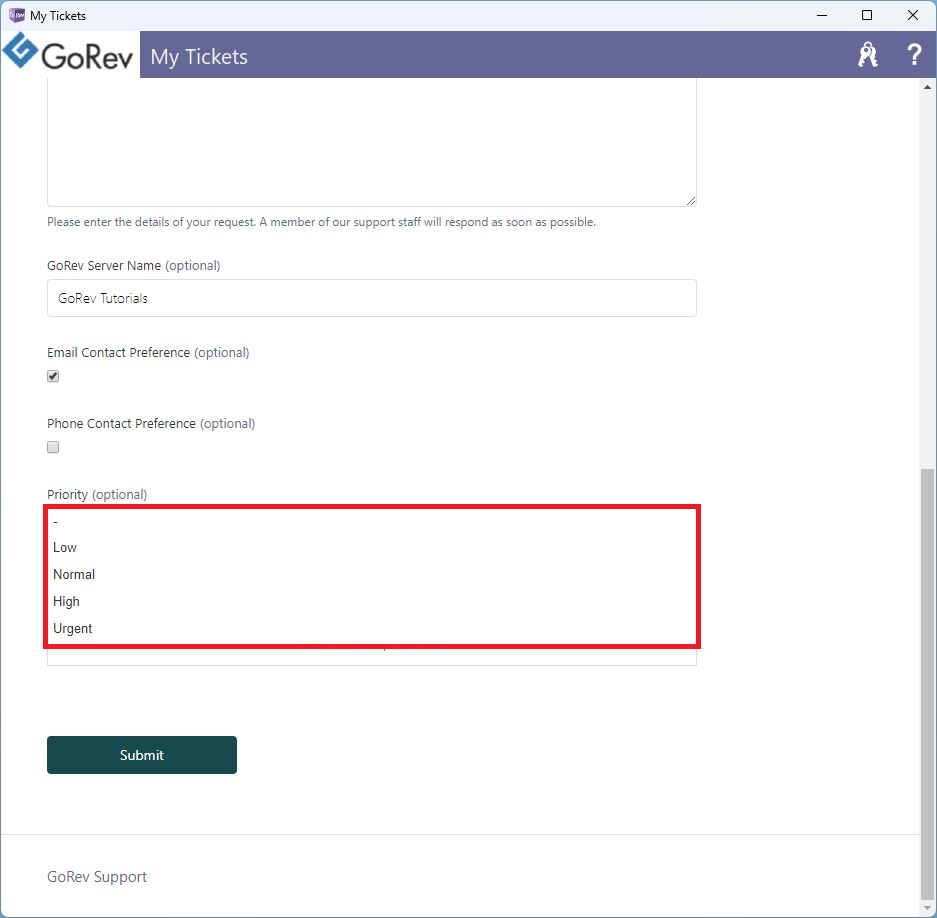Choose High priority from the list
937x918 pixels.
[372, 601]
